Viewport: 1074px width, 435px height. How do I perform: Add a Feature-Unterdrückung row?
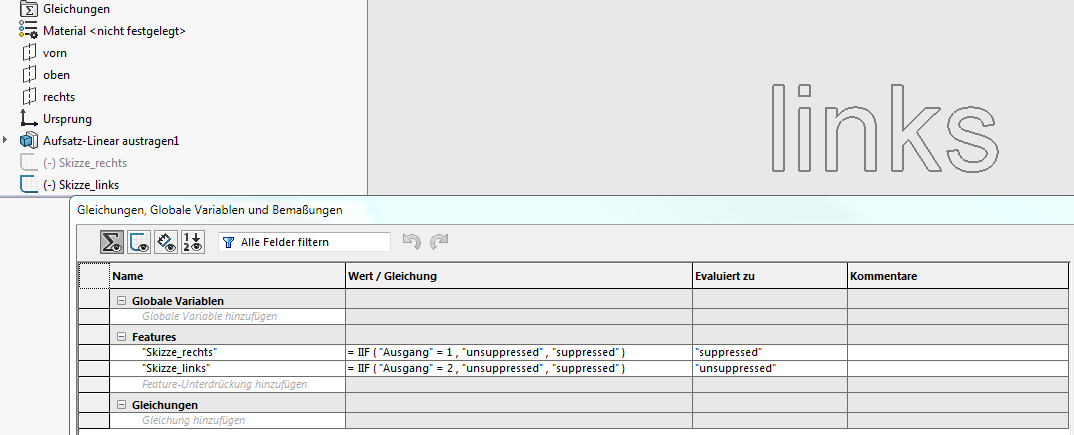click(224, 384)
